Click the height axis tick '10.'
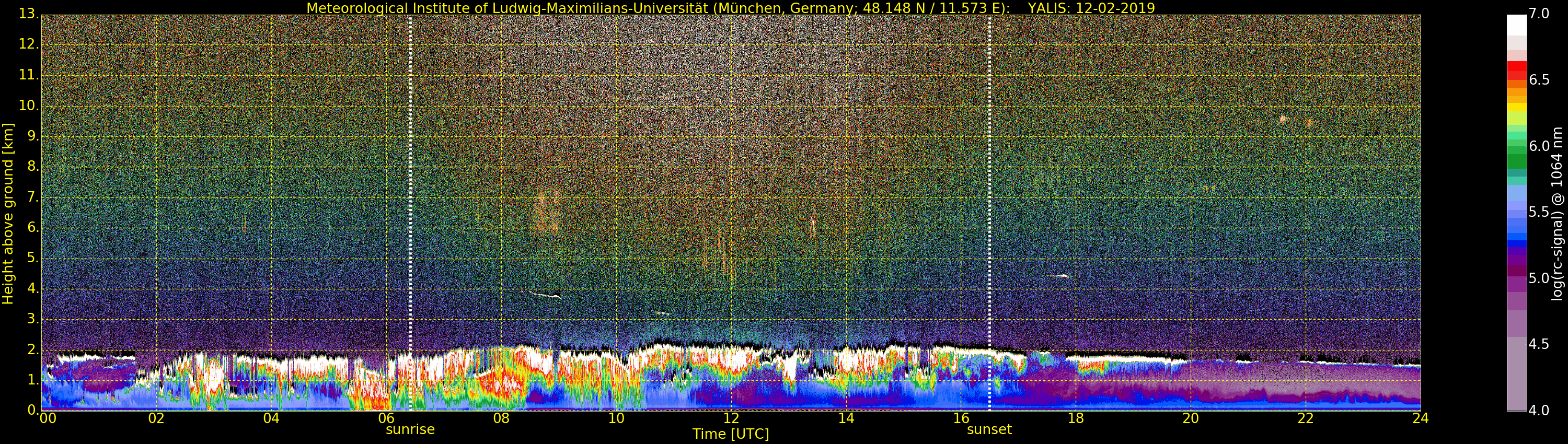Screen dimensions: 1568x444 point(29,106)
